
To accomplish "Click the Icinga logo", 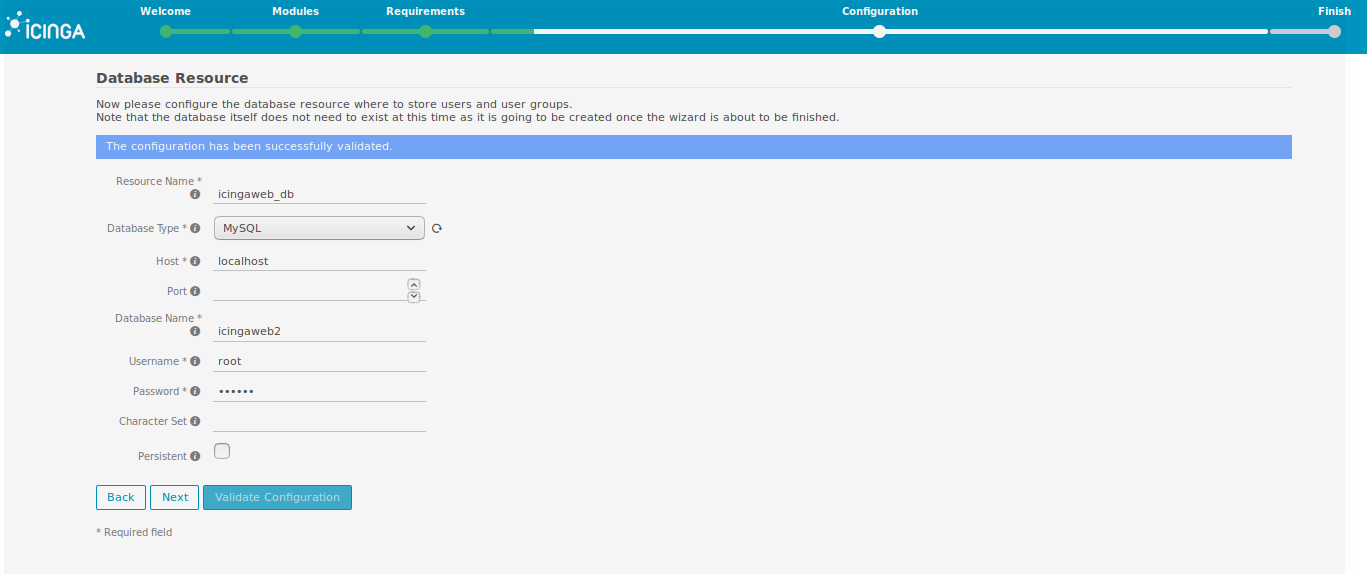I will (x=46, y=26).
